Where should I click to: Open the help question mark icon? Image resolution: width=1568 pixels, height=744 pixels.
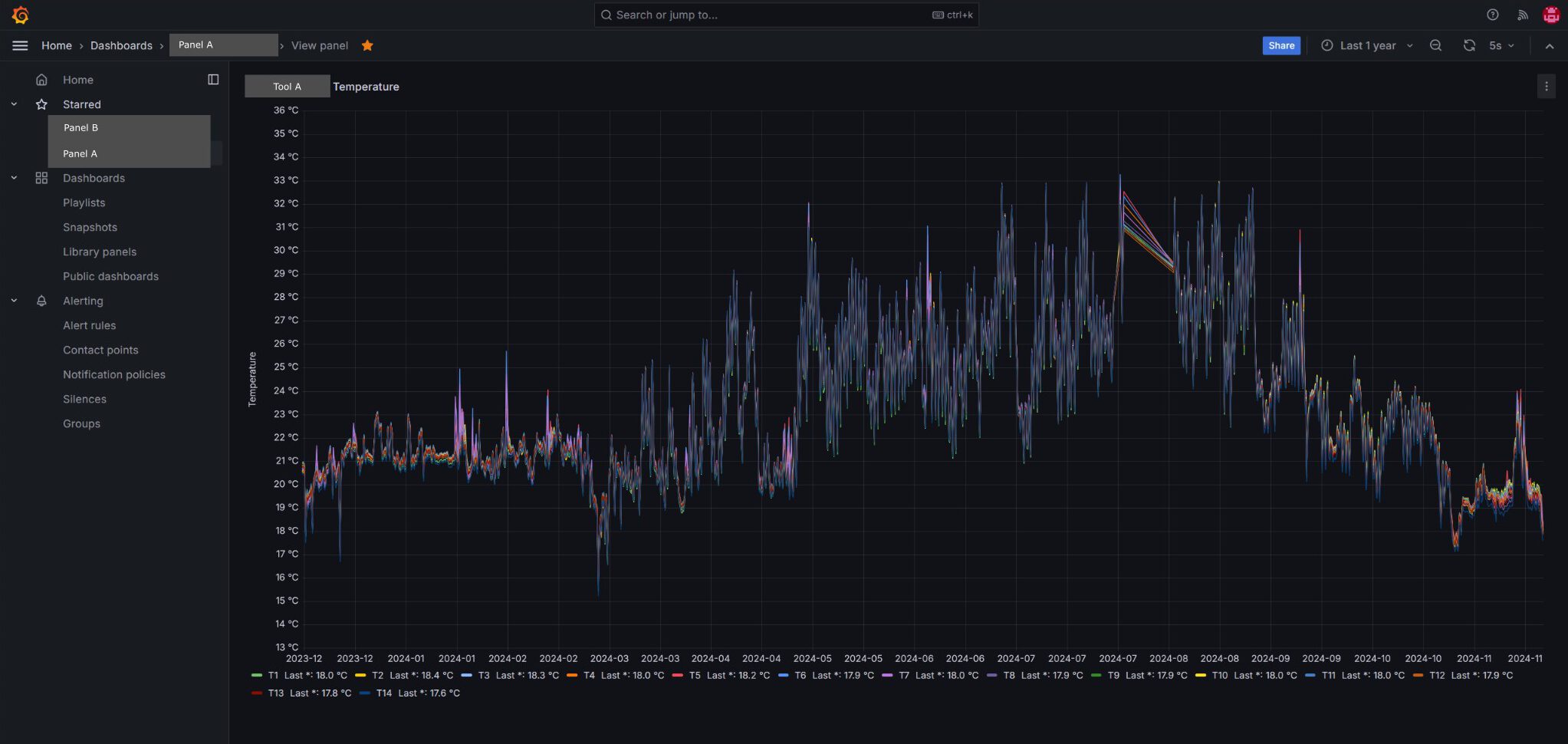1492,15
